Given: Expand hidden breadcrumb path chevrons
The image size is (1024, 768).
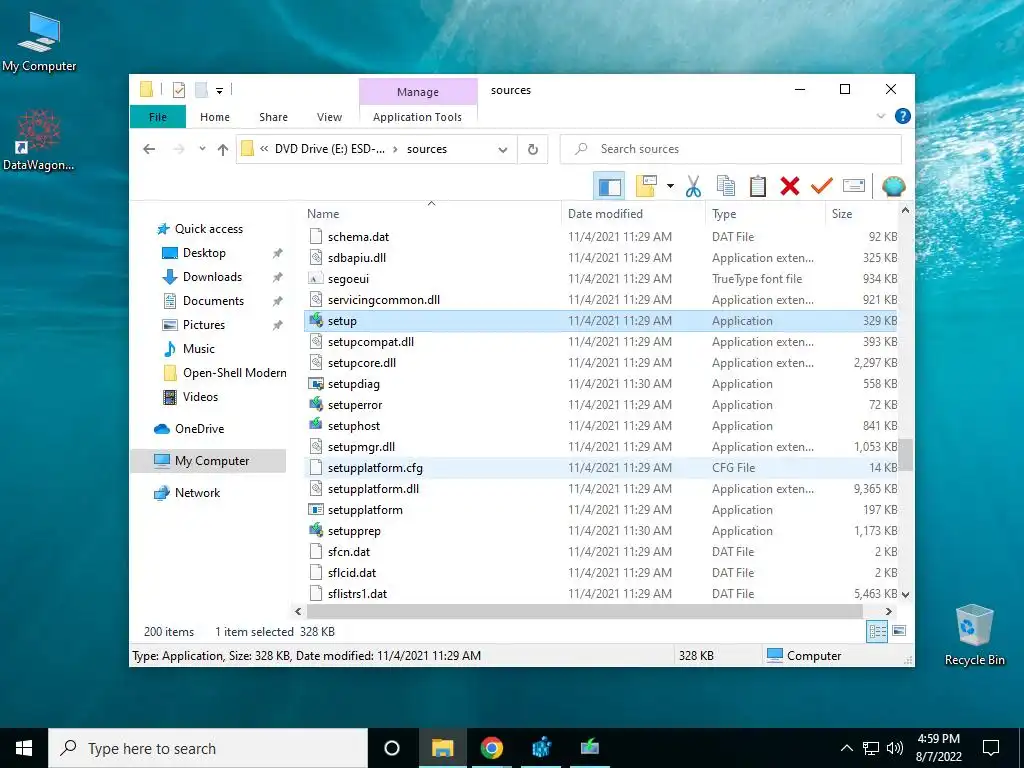Looking at the screenshot, I should pos(264,149).
